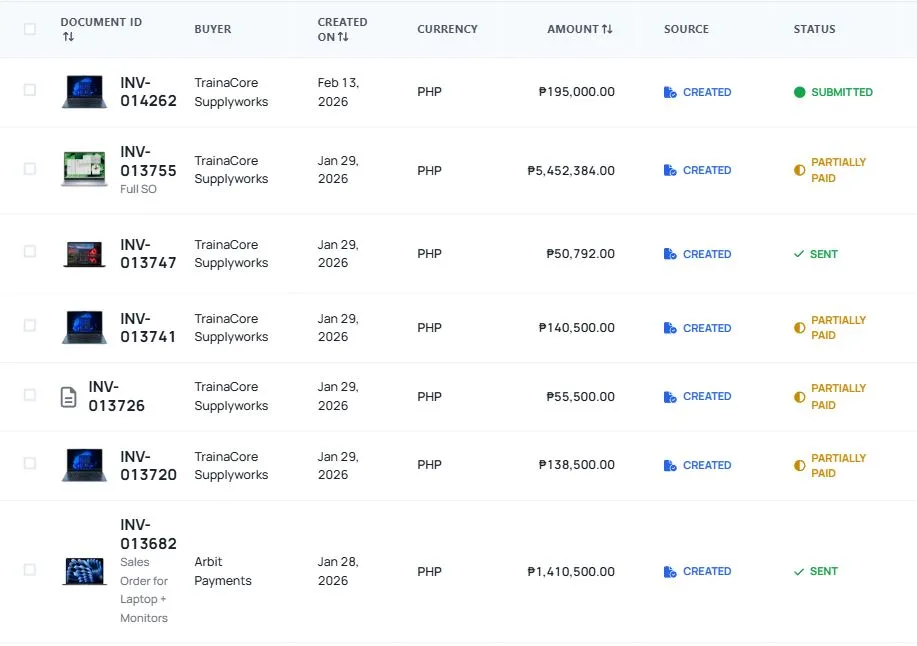Click the green dot on the SUBMITTED status
917x646 pixels.
coord(799,91)
